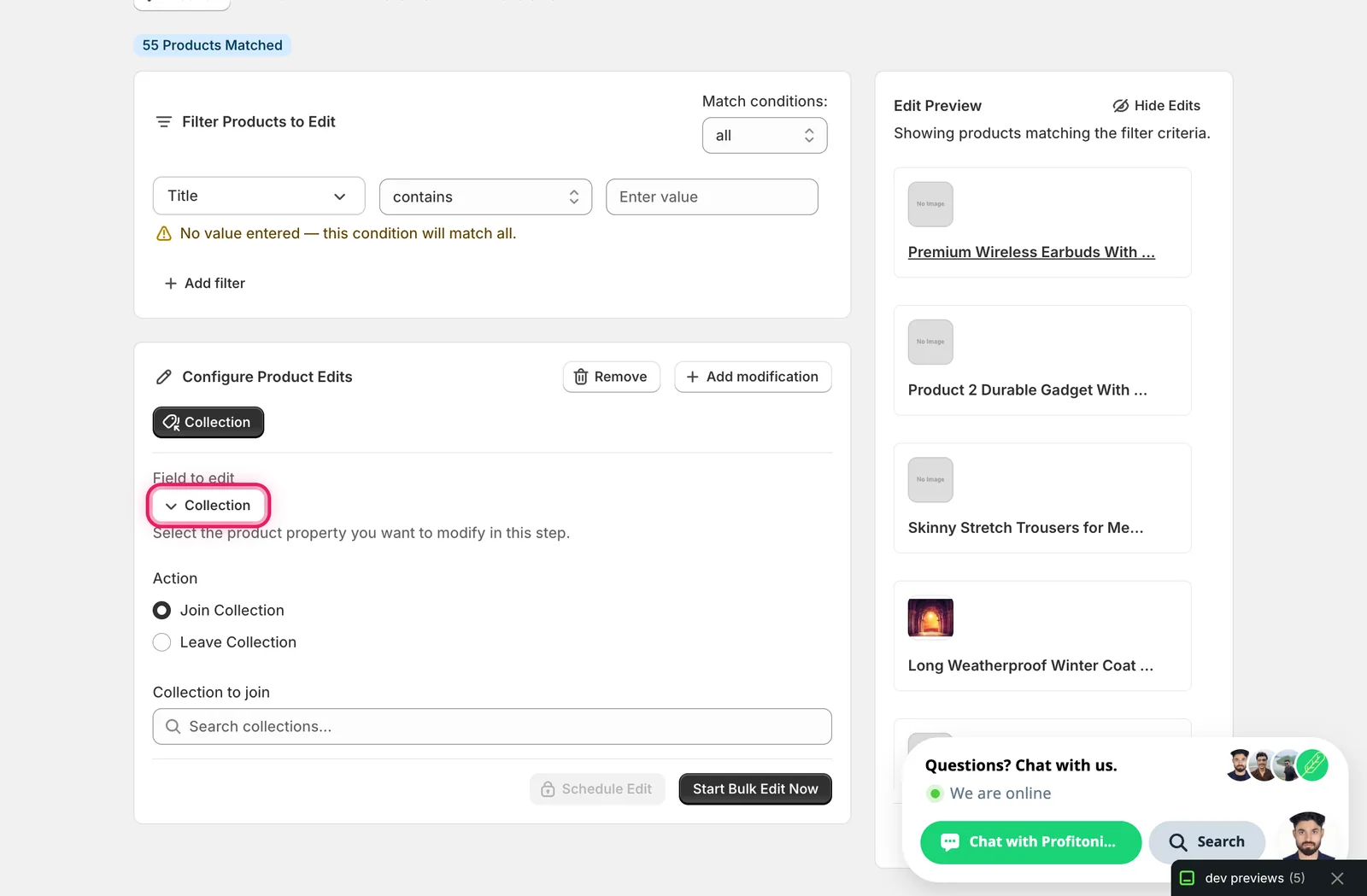Viewport: 1367px width, 896px height.
Task: Open the Match conditions 'all' dropdown
Action: tap(765, 136)
